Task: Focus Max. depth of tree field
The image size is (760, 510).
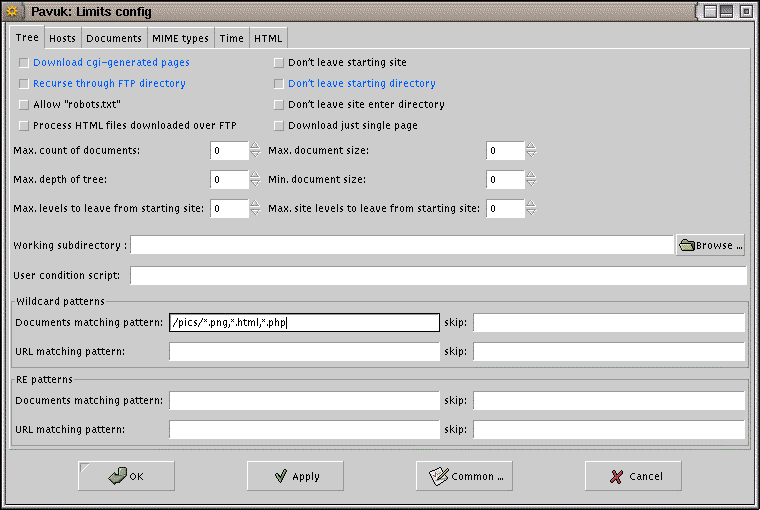Action: pyautogui.click(x=229, y=179)
